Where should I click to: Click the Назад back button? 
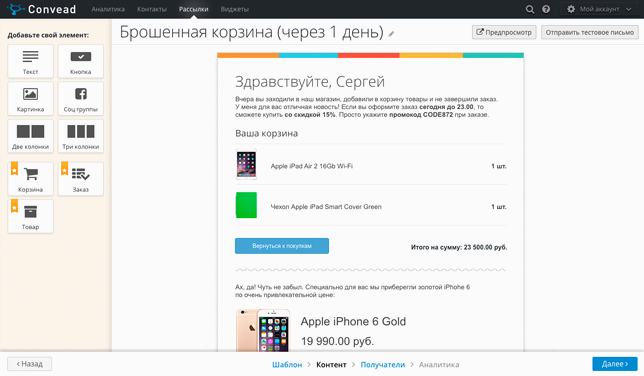[x=30, y=364]
